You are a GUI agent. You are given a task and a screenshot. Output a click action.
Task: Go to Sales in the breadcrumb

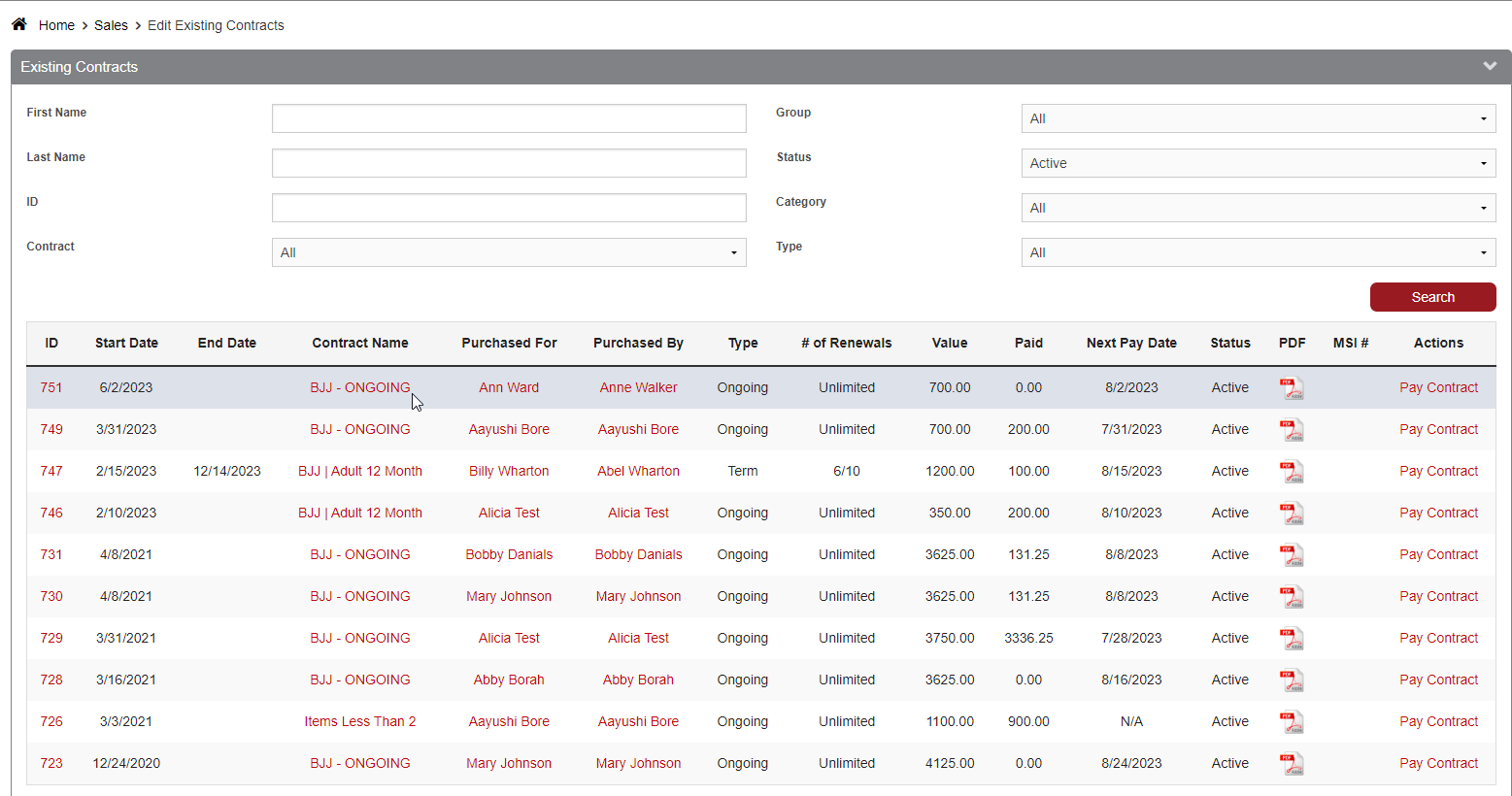pos(111,25)
